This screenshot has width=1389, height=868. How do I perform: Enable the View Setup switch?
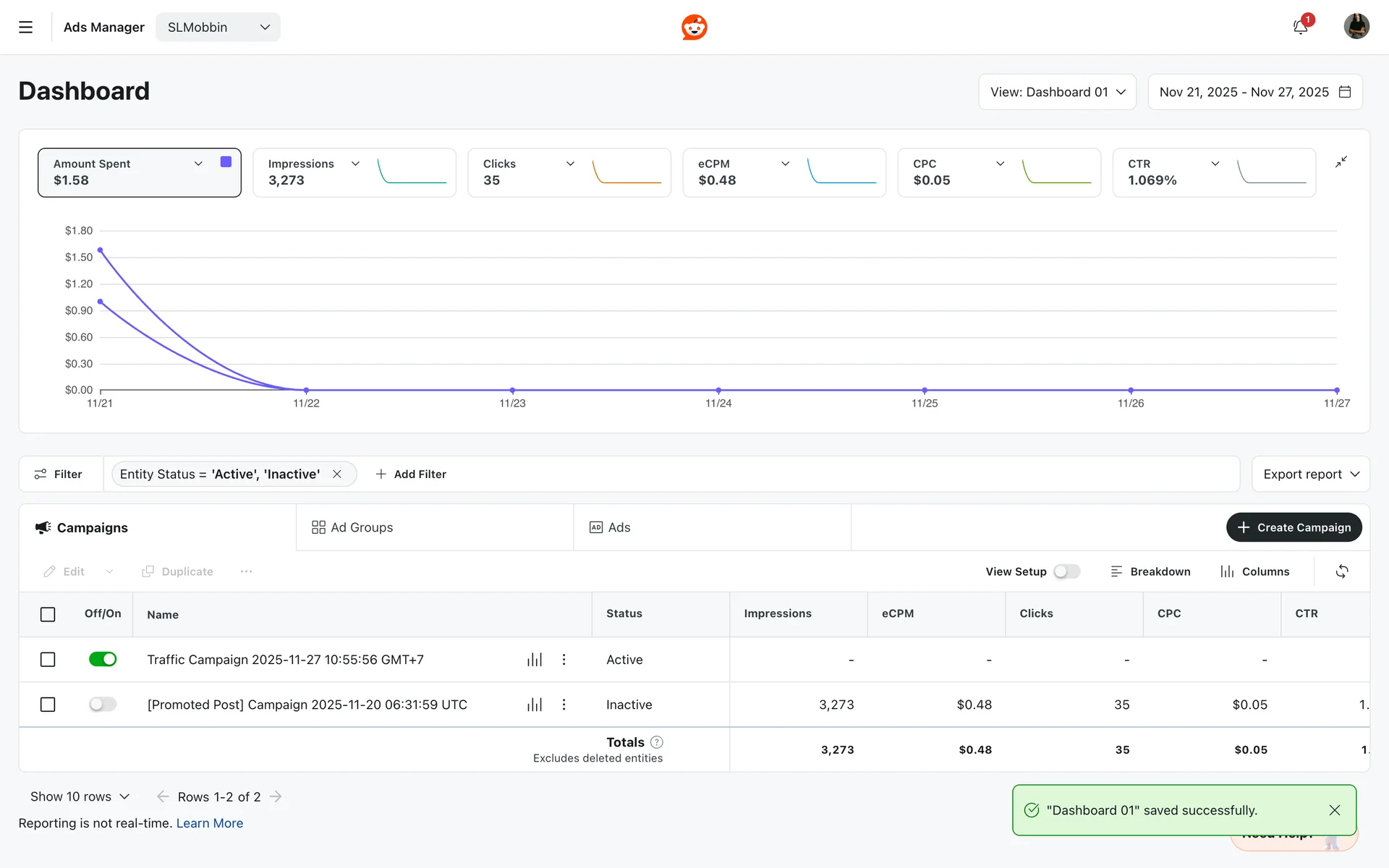(x=1066, y=571)
